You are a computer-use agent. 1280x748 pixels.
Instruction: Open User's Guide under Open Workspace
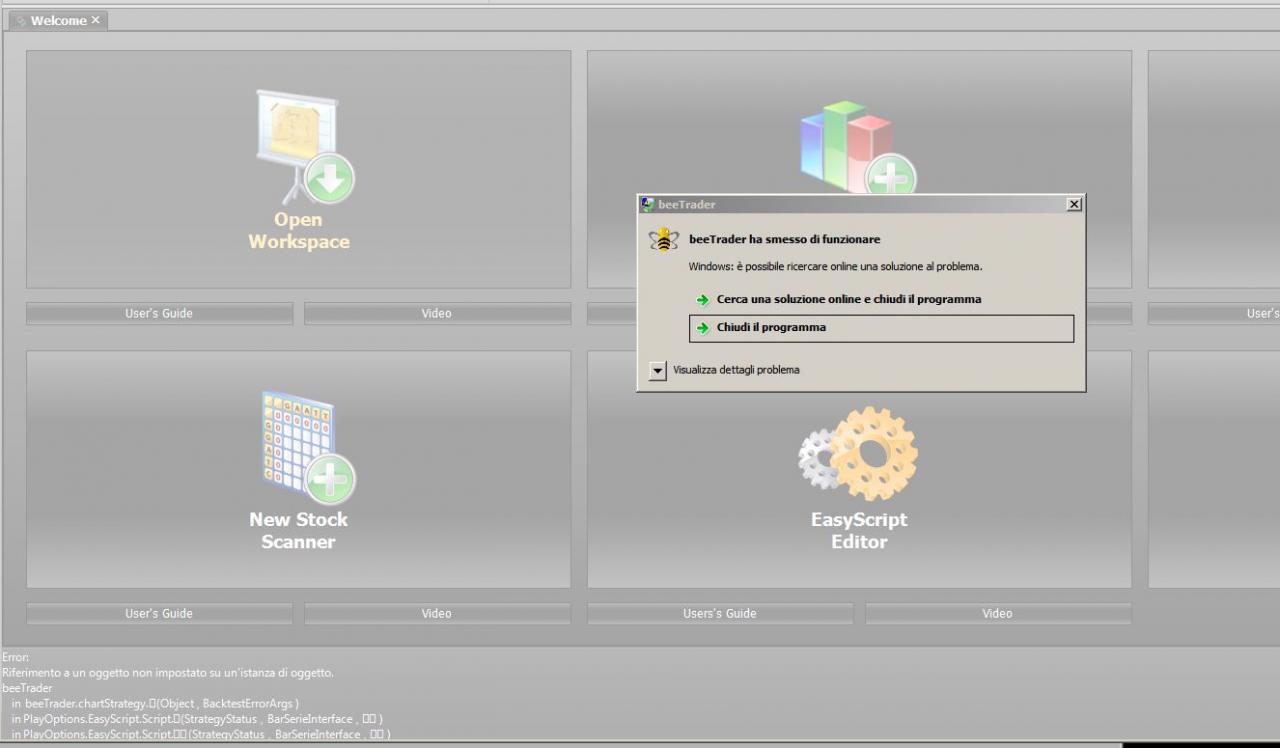[159, 313]
